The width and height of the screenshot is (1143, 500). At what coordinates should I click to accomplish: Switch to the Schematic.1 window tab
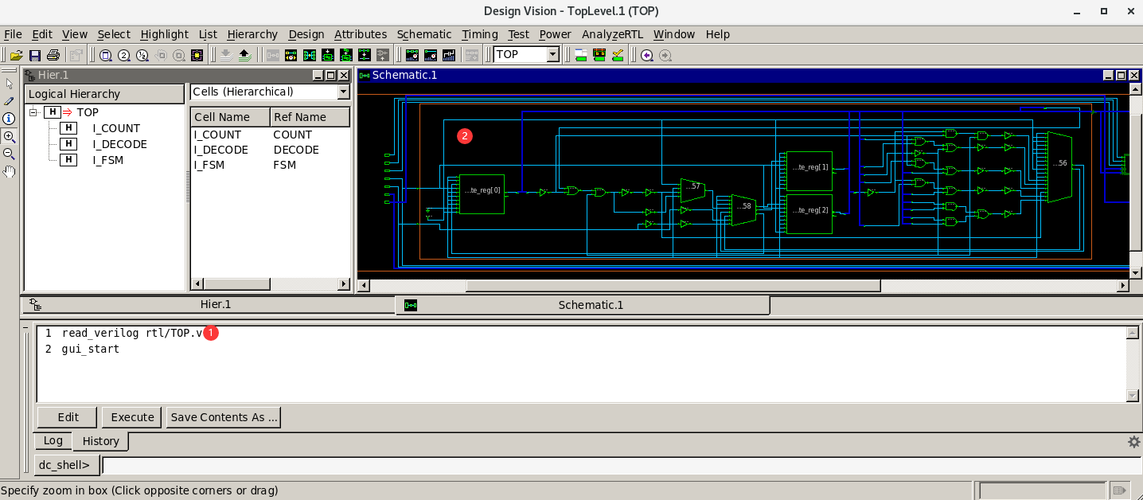[x=582, y=305]
